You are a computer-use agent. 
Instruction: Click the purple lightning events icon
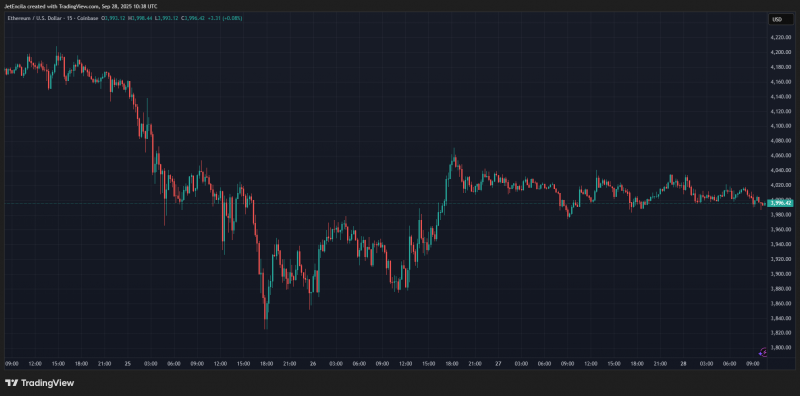[763, 352]
